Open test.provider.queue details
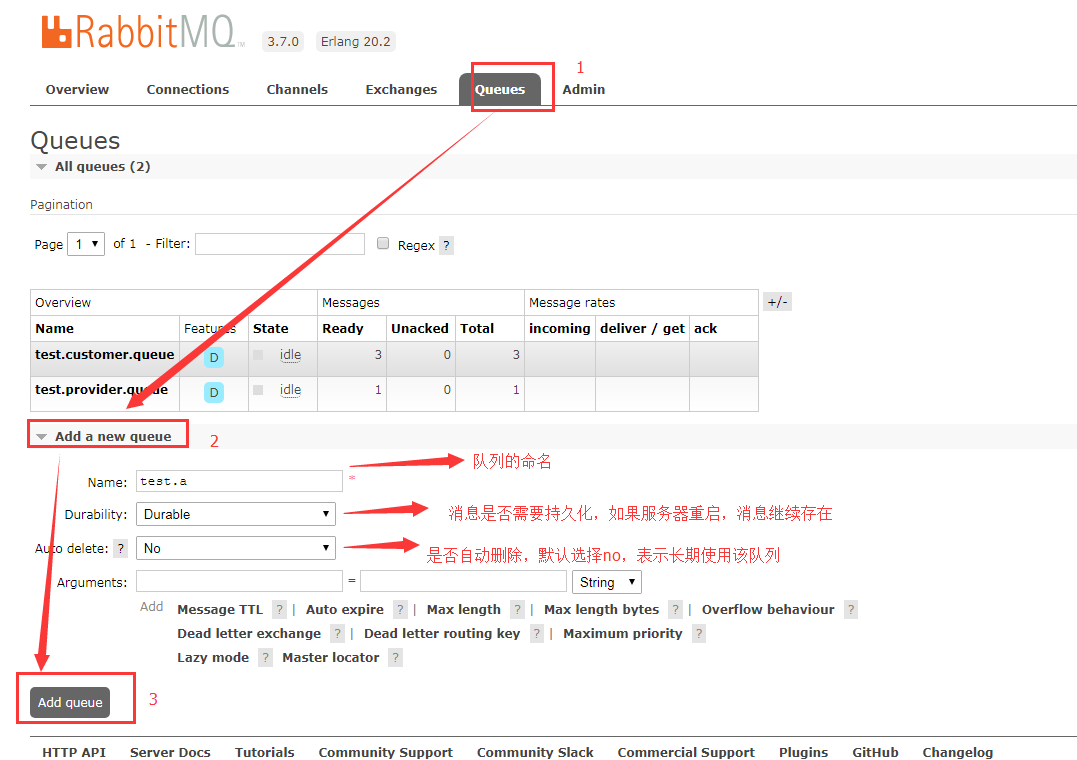Image resolution: width=1077 pixels, height=760 pixels. point(102,390)
